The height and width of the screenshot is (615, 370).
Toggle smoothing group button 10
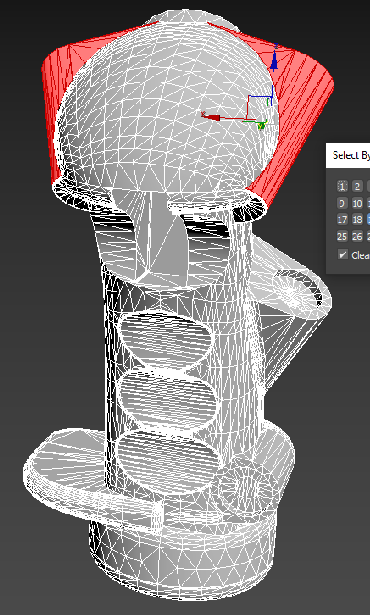pos(357,203)
